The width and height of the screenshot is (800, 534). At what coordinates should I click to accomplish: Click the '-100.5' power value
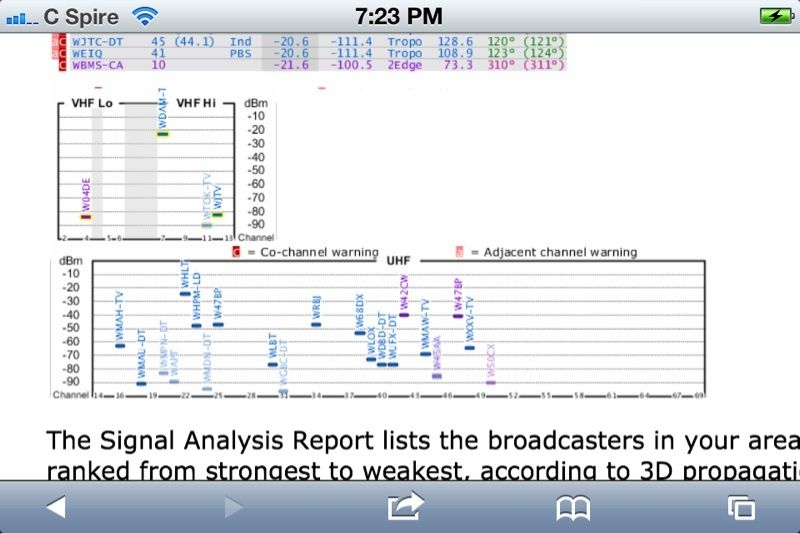coord(352,65)
